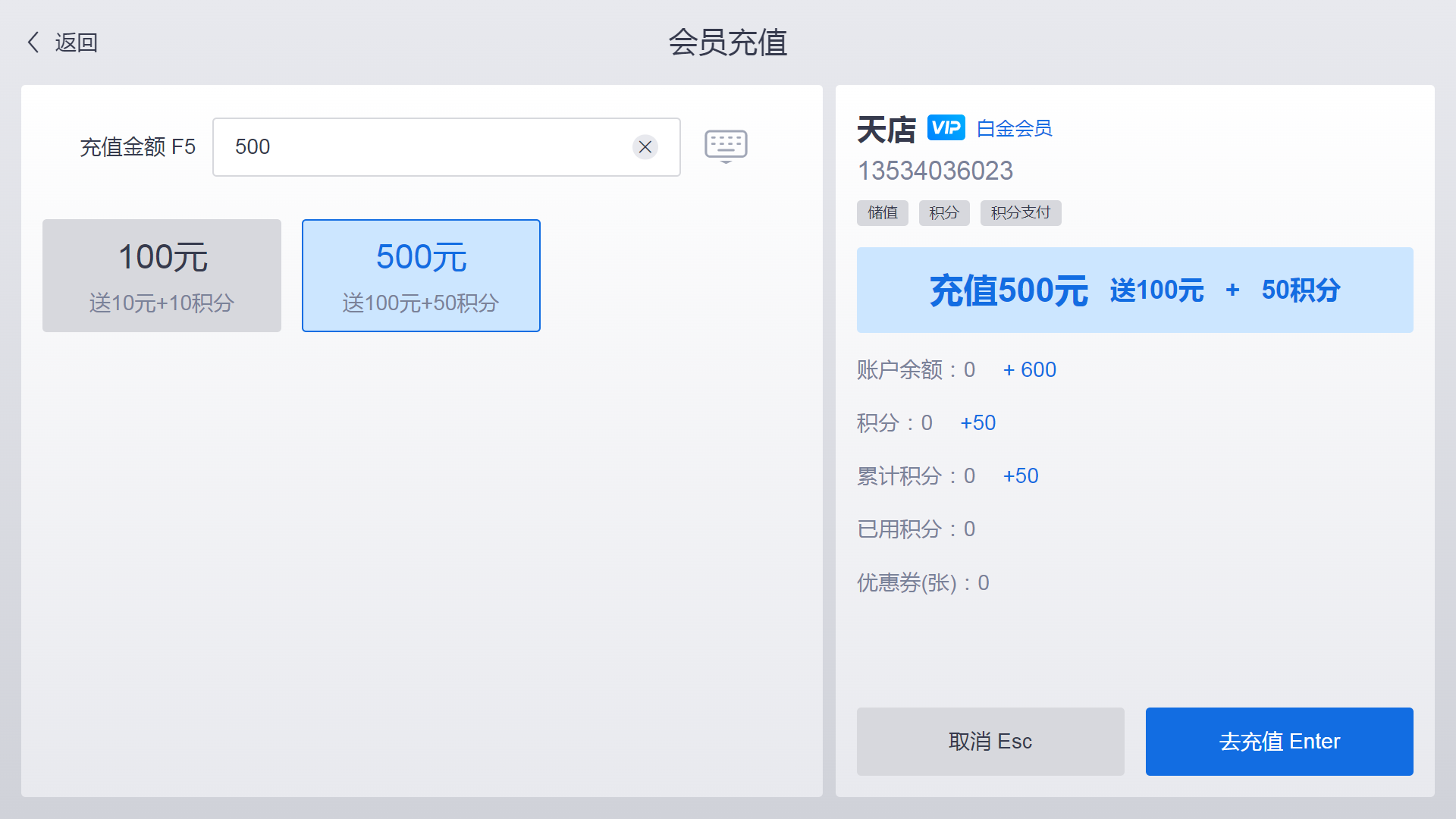Click the 返回 link

click(x=76, y=42)
